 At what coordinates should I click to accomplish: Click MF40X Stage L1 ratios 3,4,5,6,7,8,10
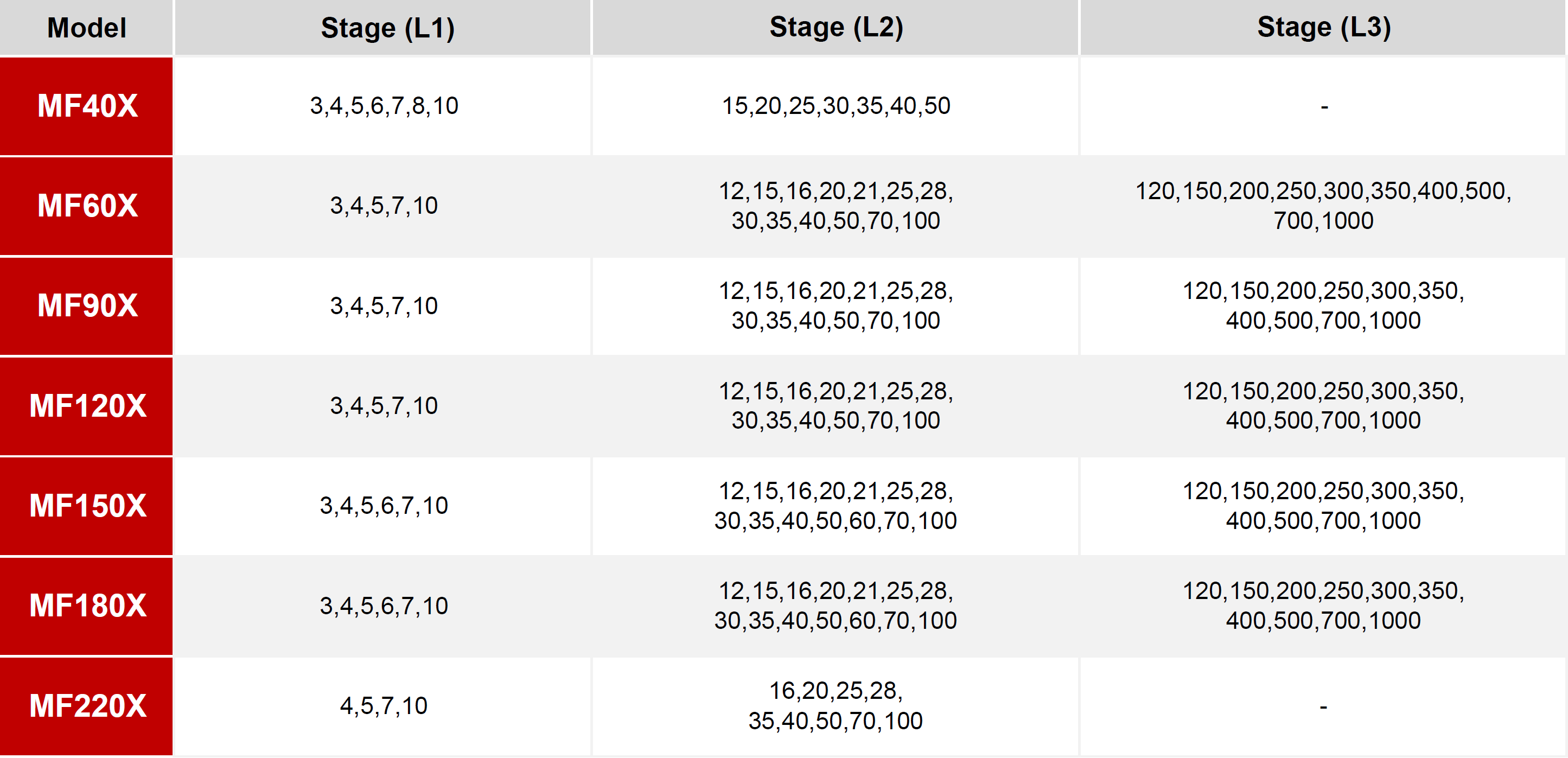(x=384, y=106)
